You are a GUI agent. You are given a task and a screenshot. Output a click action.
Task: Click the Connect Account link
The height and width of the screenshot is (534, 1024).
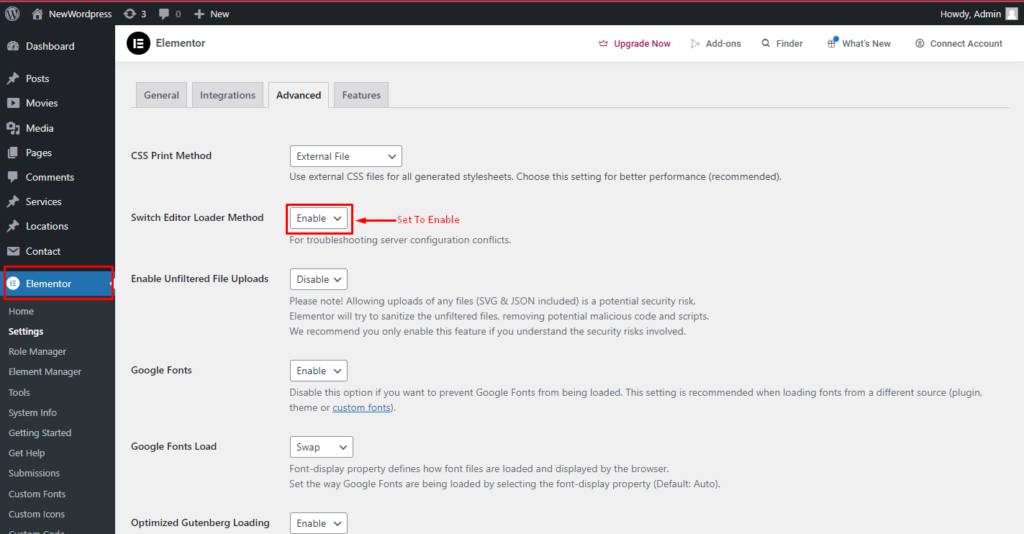click(x=966, y=44)
